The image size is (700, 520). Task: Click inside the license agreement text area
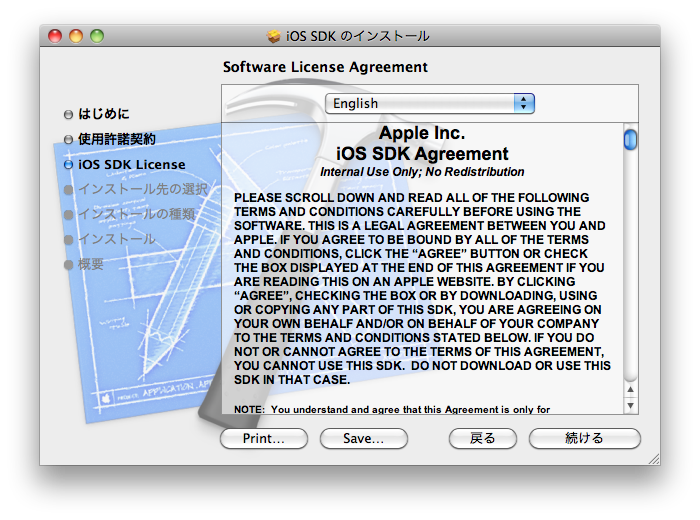point(420,290)
